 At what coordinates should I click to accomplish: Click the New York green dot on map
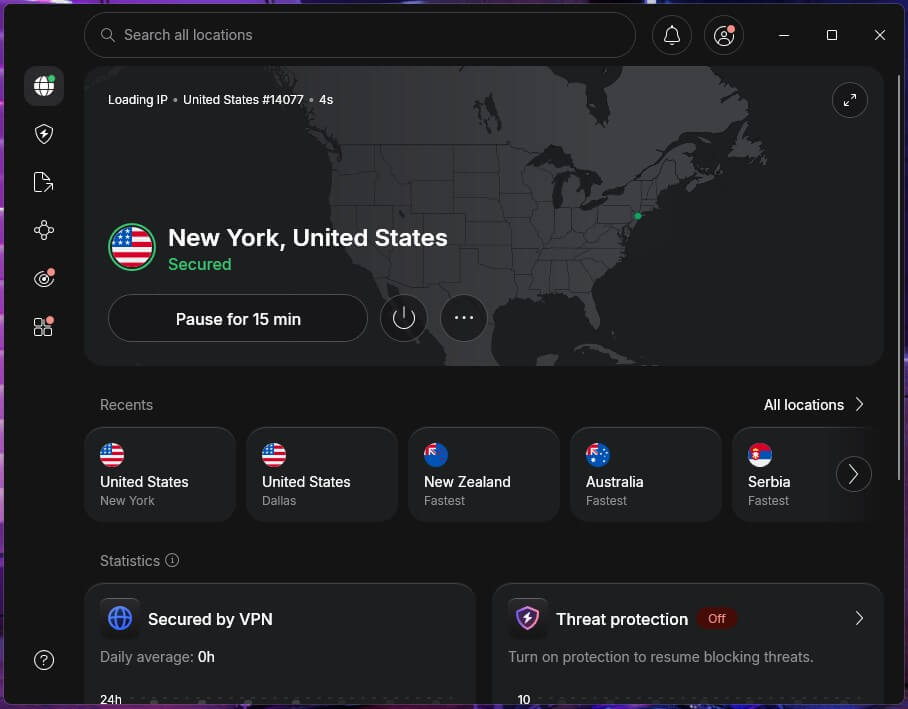[638, 216]
